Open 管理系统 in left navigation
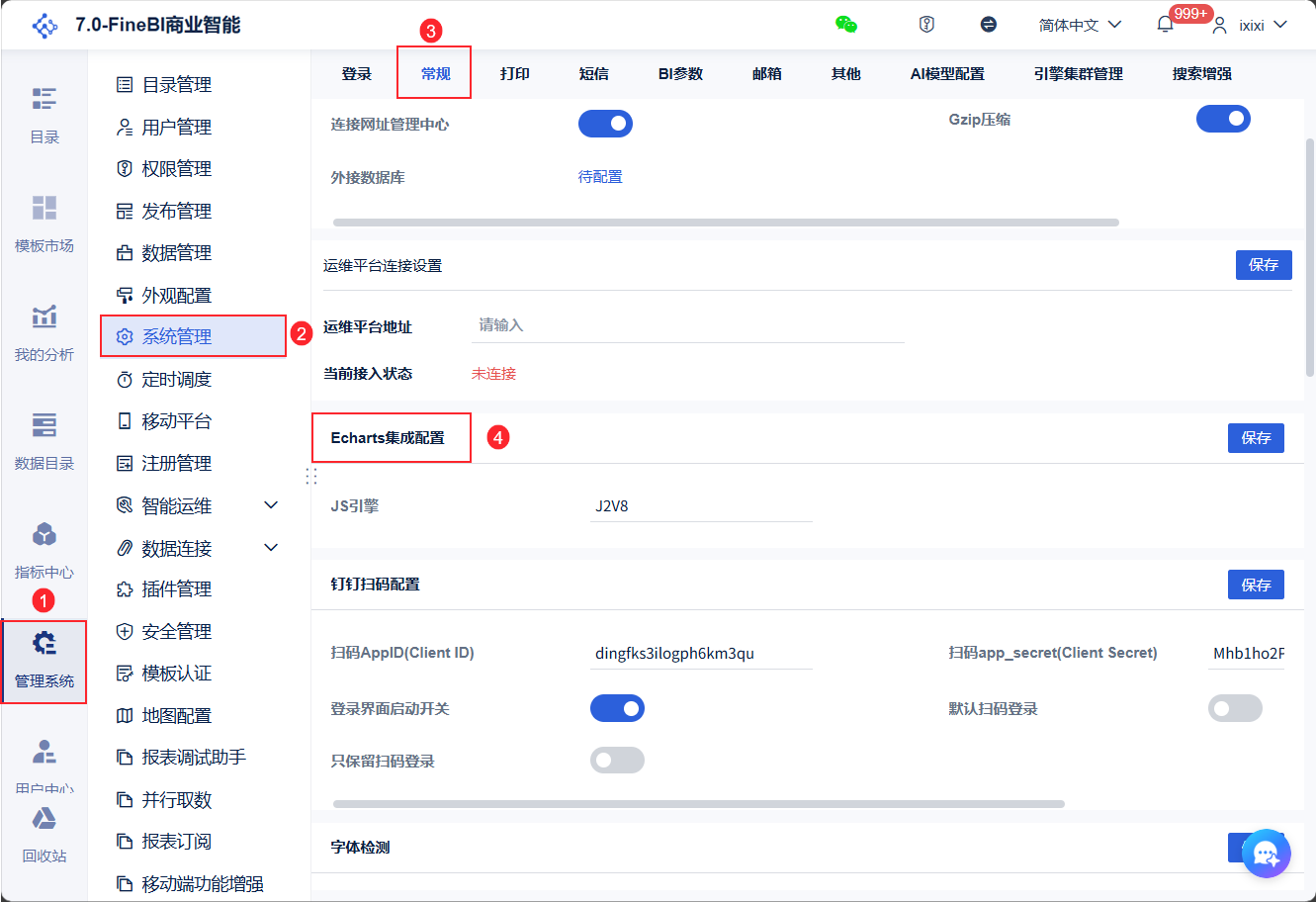The height and width of the screenshot is (902, 1316). point(44,662)
